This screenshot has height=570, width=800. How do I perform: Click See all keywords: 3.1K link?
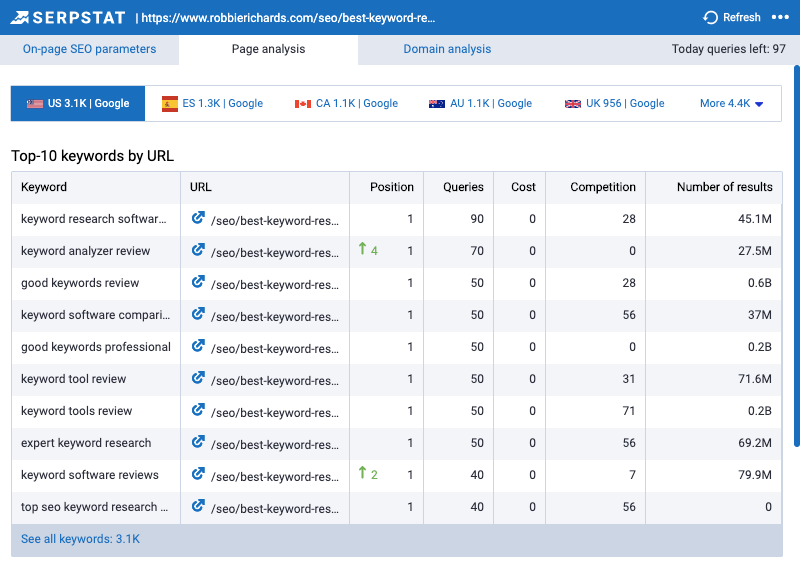coord(80,539)
